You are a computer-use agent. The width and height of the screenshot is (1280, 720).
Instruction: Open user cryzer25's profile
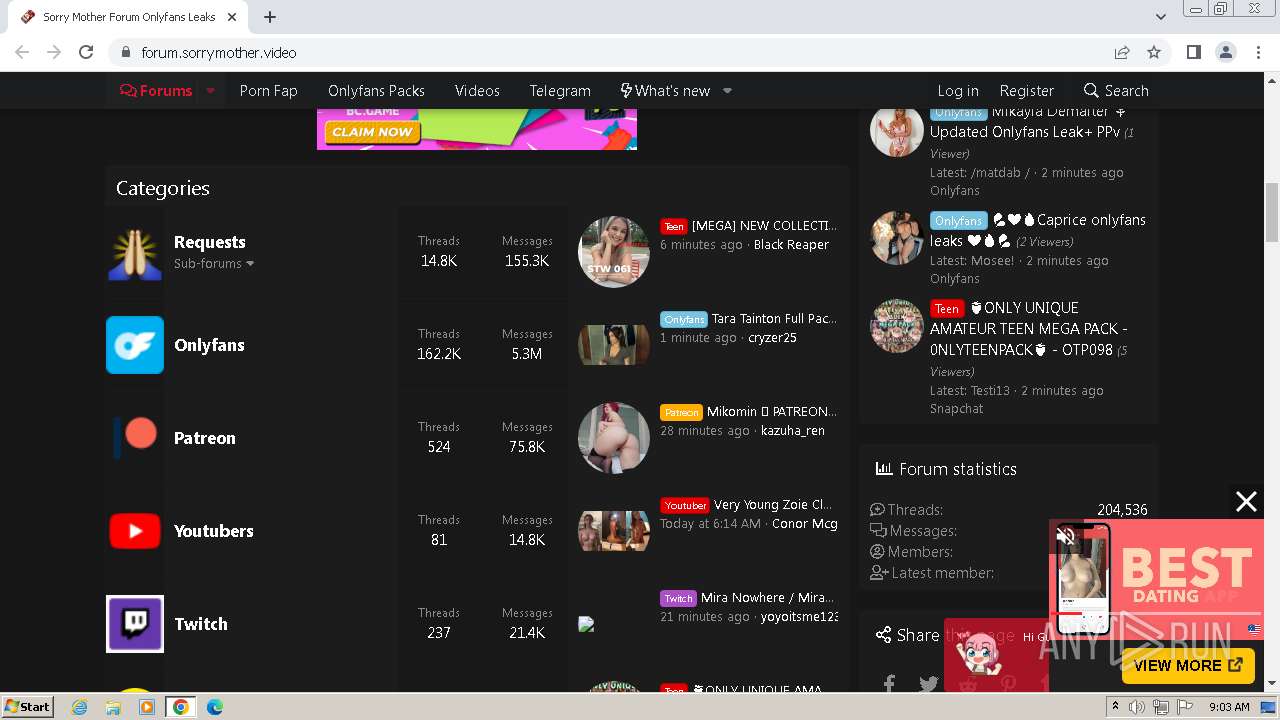click(x=772, y=338)
